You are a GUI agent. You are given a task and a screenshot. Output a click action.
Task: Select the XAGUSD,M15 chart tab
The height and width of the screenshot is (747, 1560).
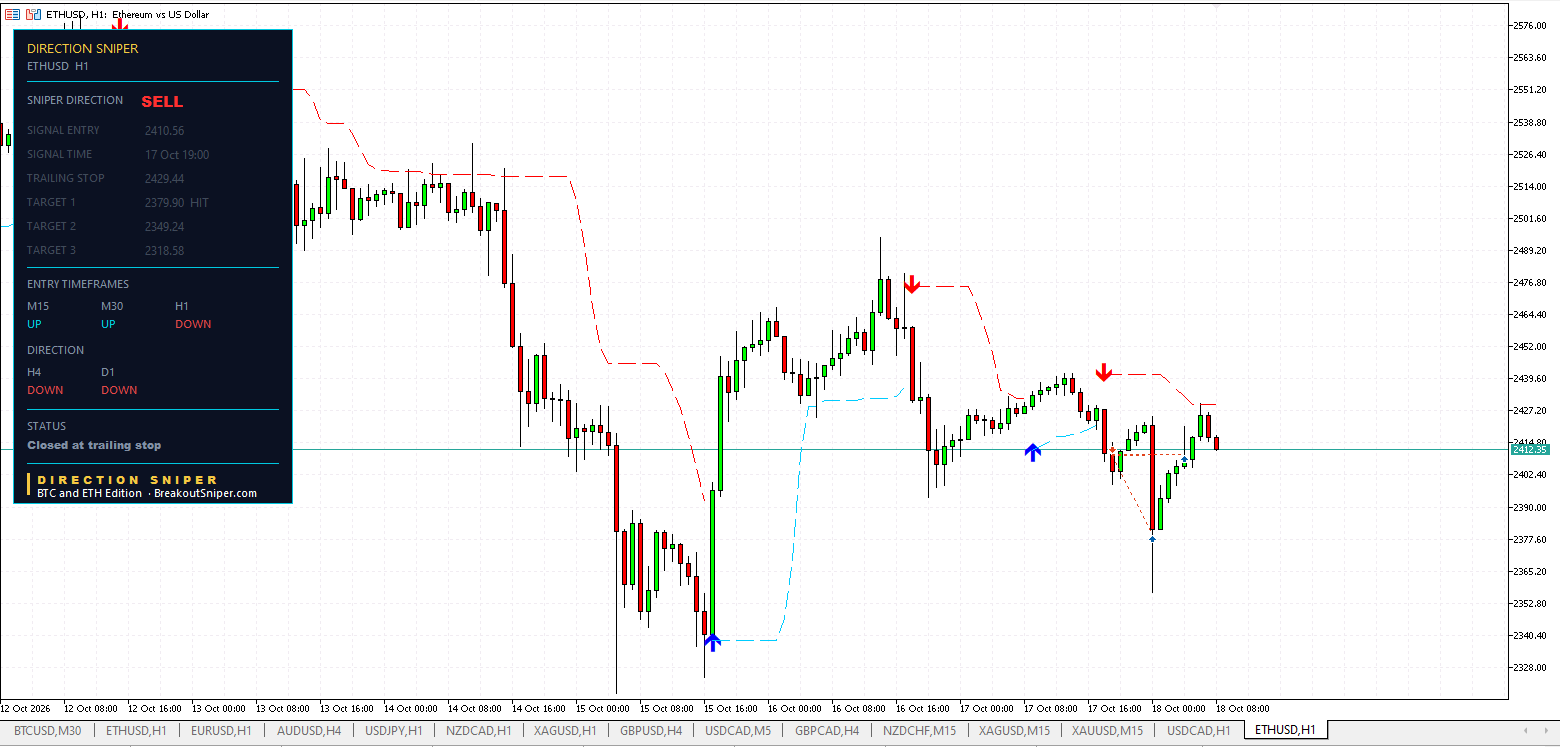(x=1014, y=731)
